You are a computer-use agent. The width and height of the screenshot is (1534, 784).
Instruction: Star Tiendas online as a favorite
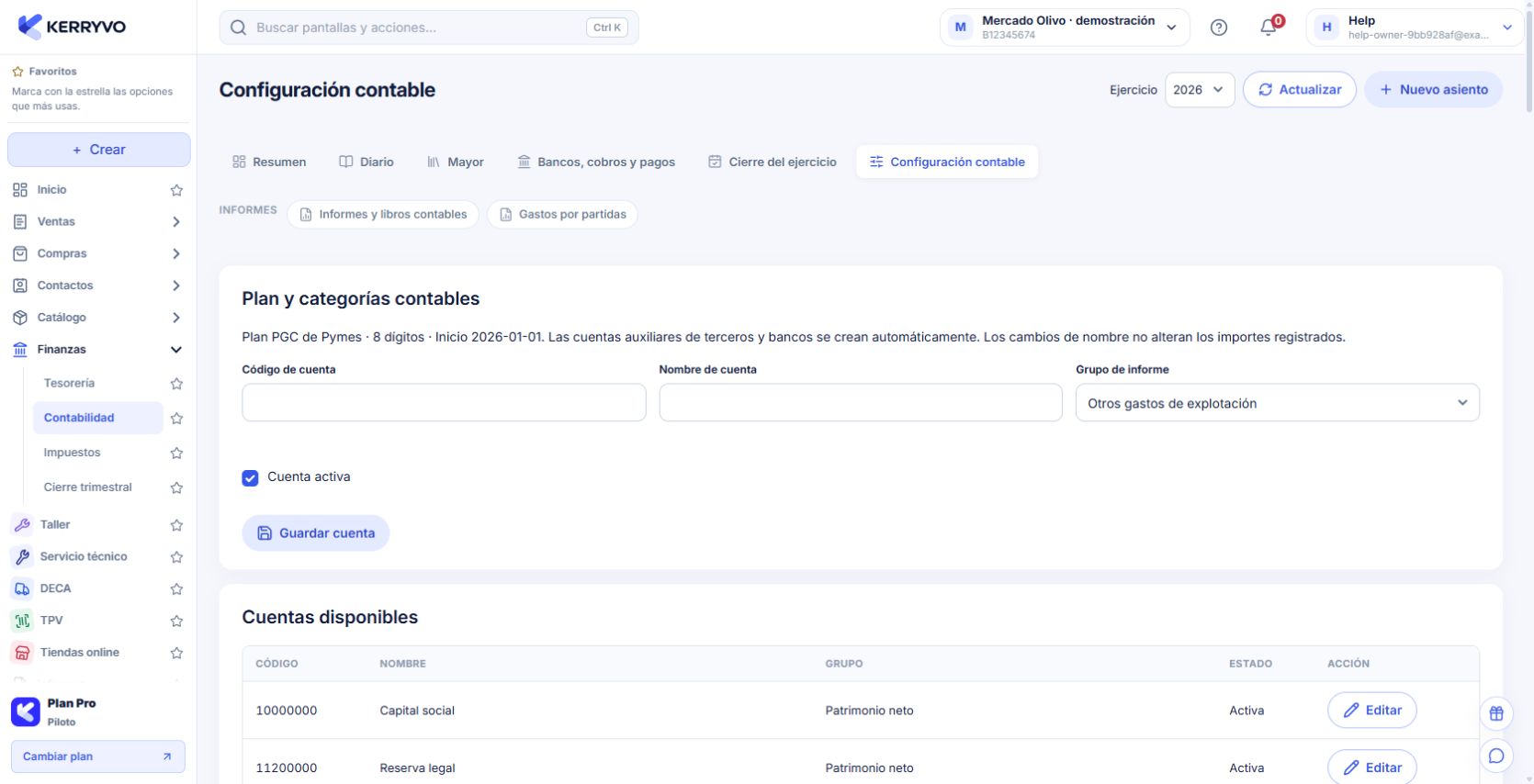coord(176,654)
